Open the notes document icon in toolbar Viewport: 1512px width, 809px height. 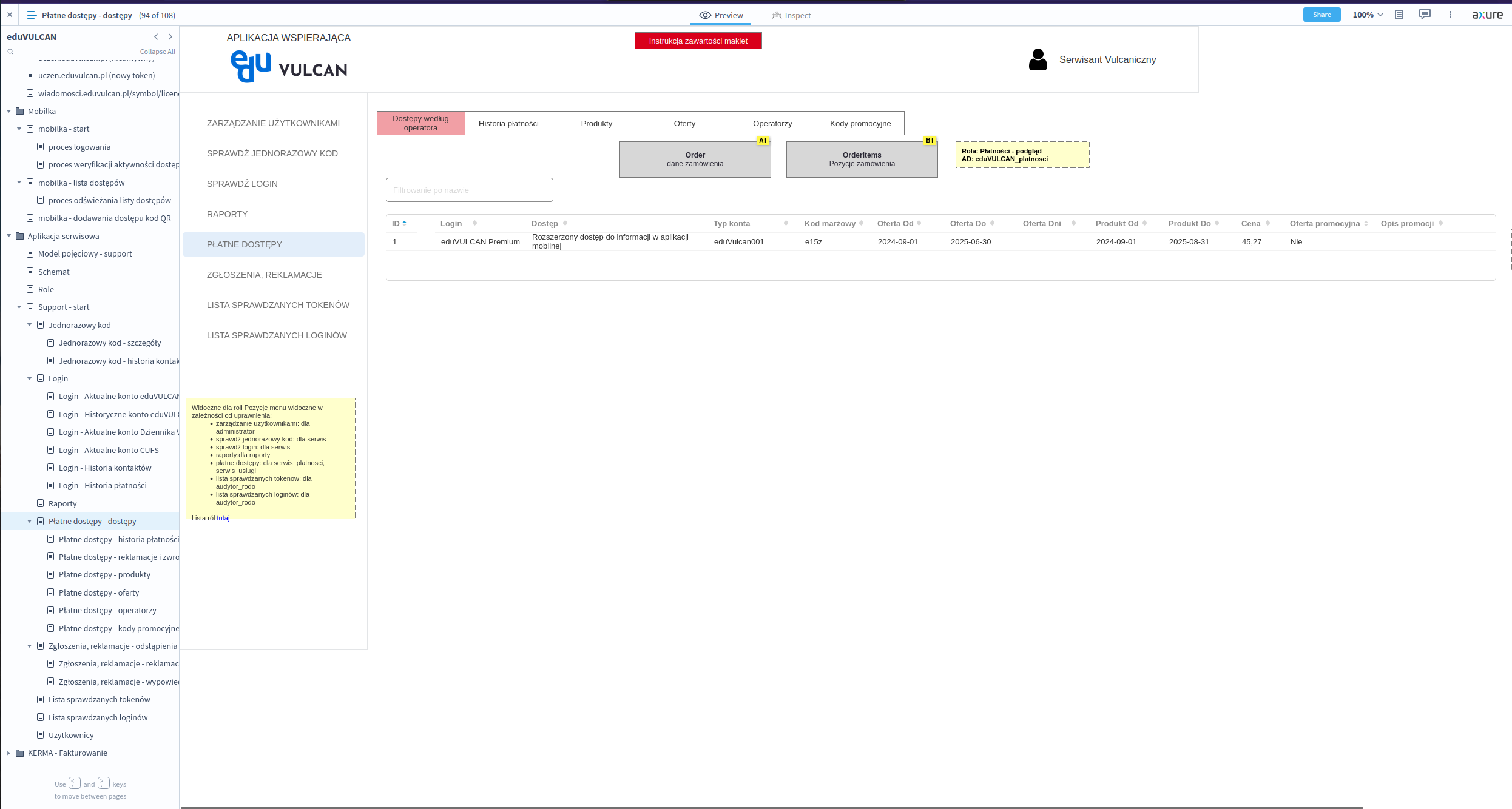pos(1399,15)
